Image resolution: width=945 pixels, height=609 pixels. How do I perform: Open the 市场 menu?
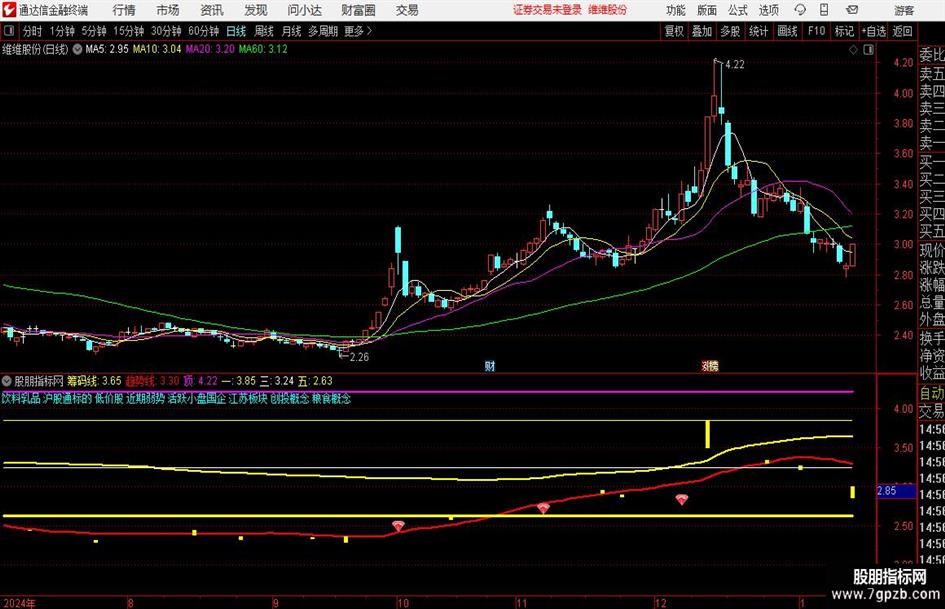pos(168,10)
